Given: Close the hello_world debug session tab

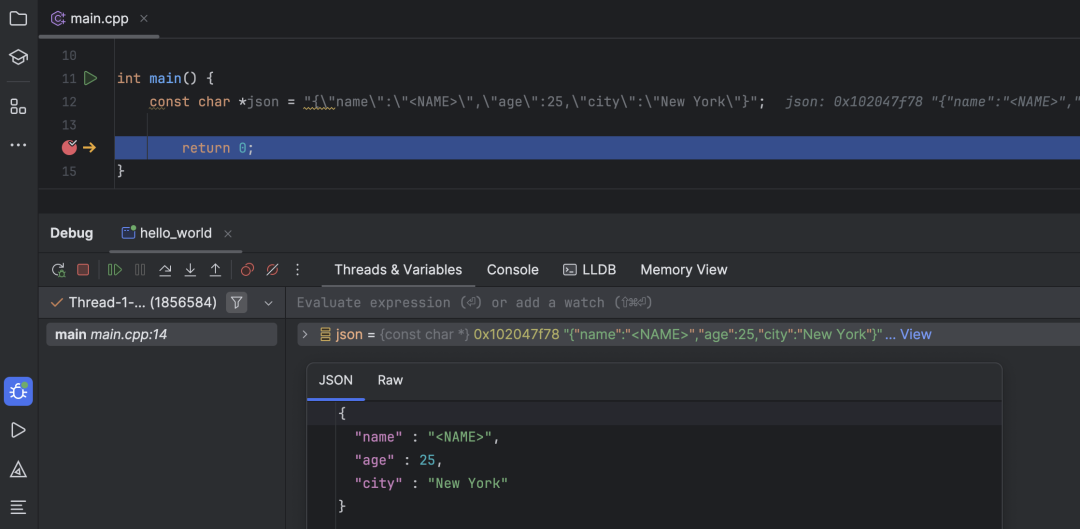Looking at the screenshot, I should coord(228,234).
